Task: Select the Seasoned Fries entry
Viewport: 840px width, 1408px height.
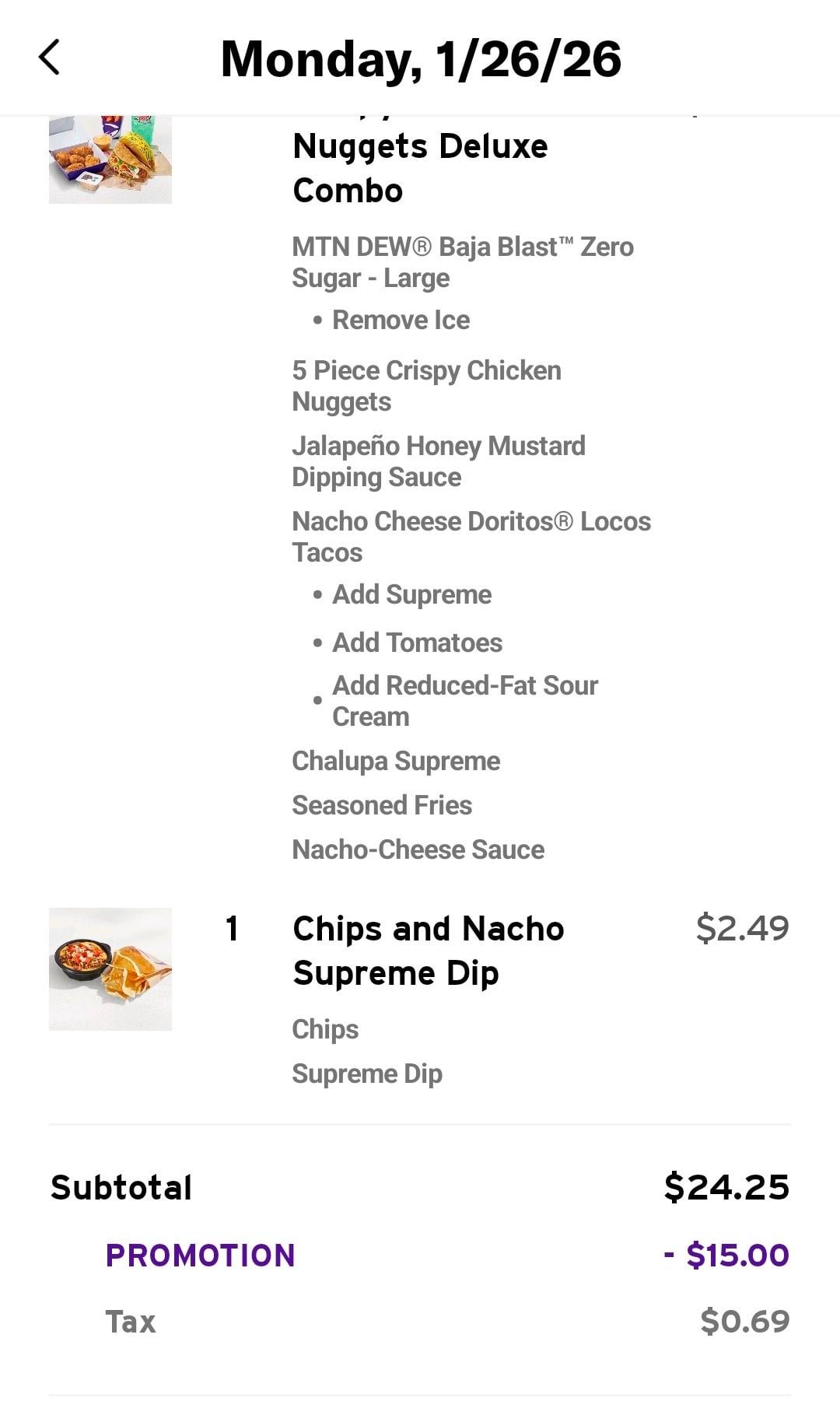Action: 382,805
